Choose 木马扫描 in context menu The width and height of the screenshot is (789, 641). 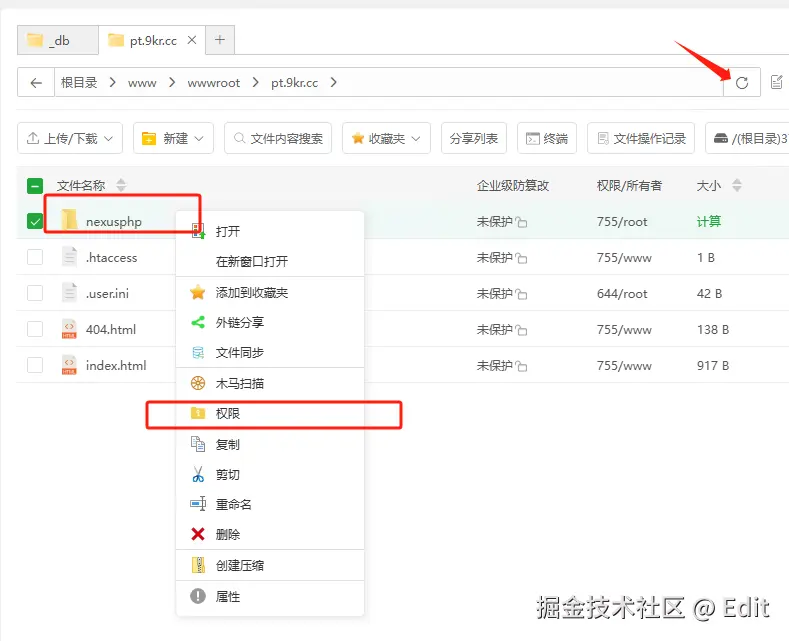coord(270,384)
